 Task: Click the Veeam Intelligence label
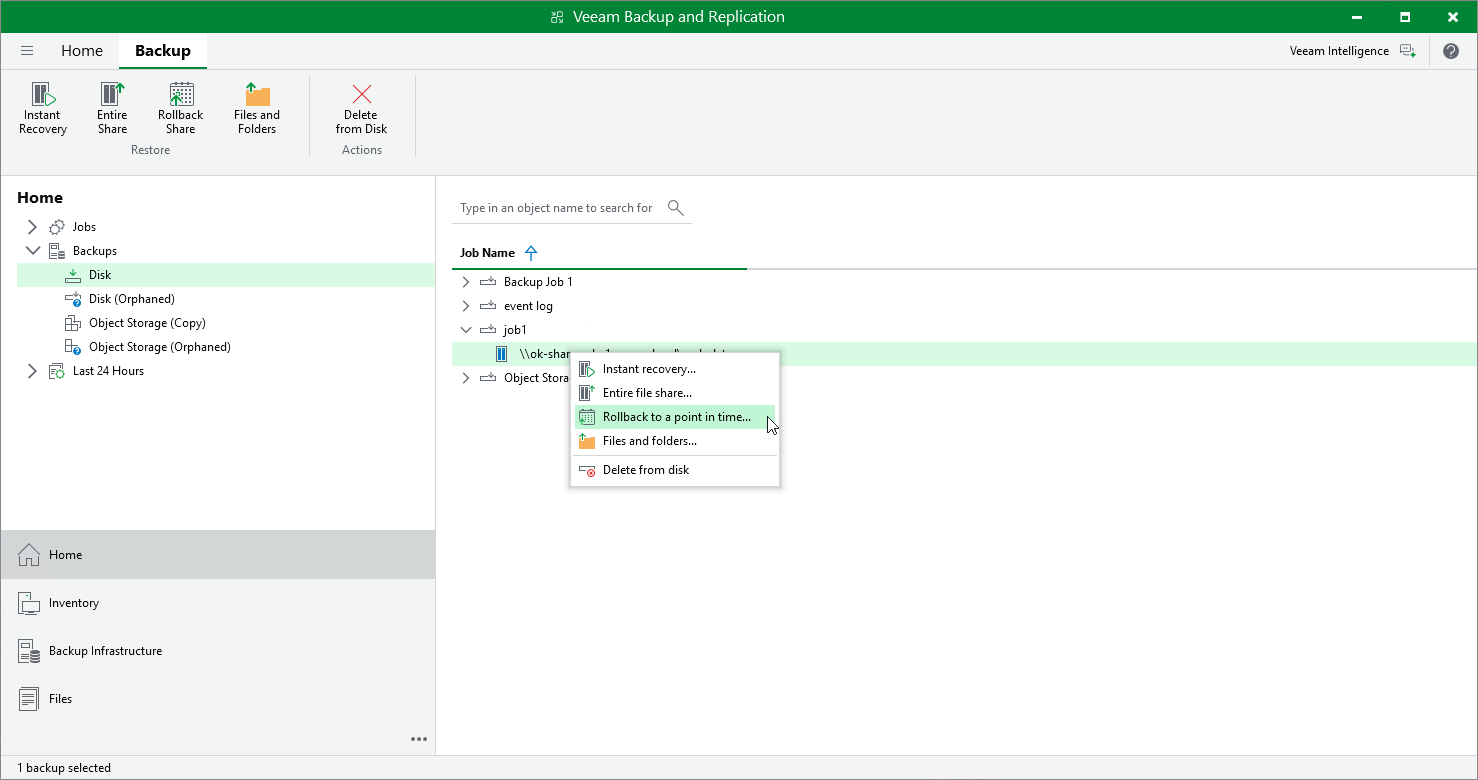[1339, 51]
